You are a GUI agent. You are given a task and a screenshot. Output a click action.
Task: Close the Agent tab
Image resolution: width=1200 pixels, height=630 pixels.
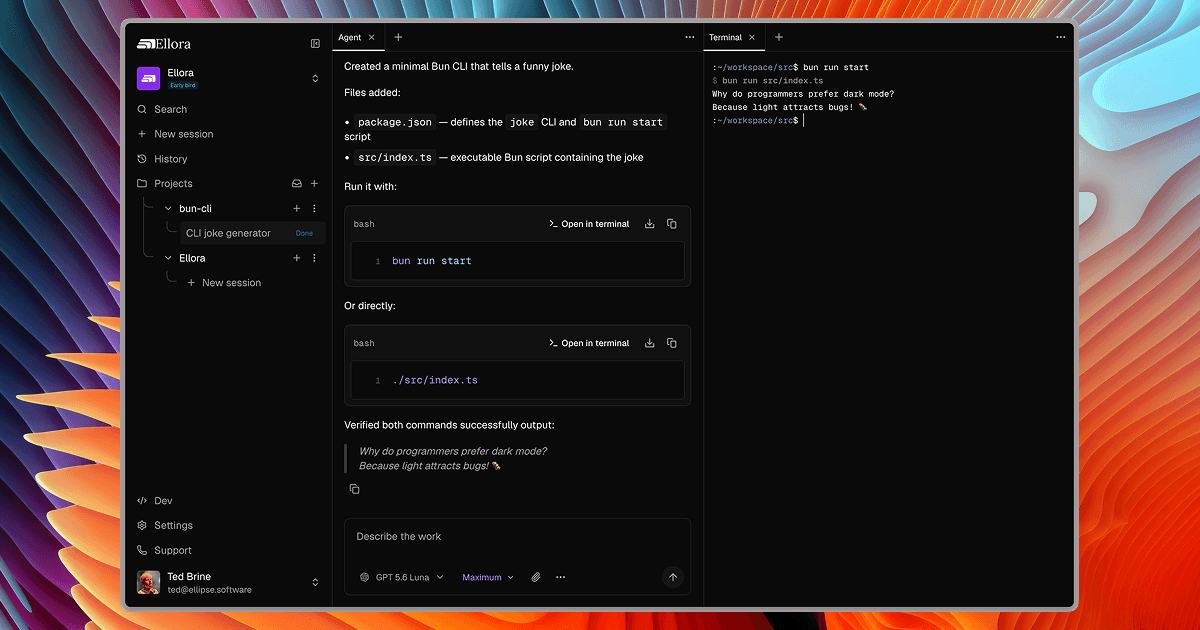click(x=372, y=37)
